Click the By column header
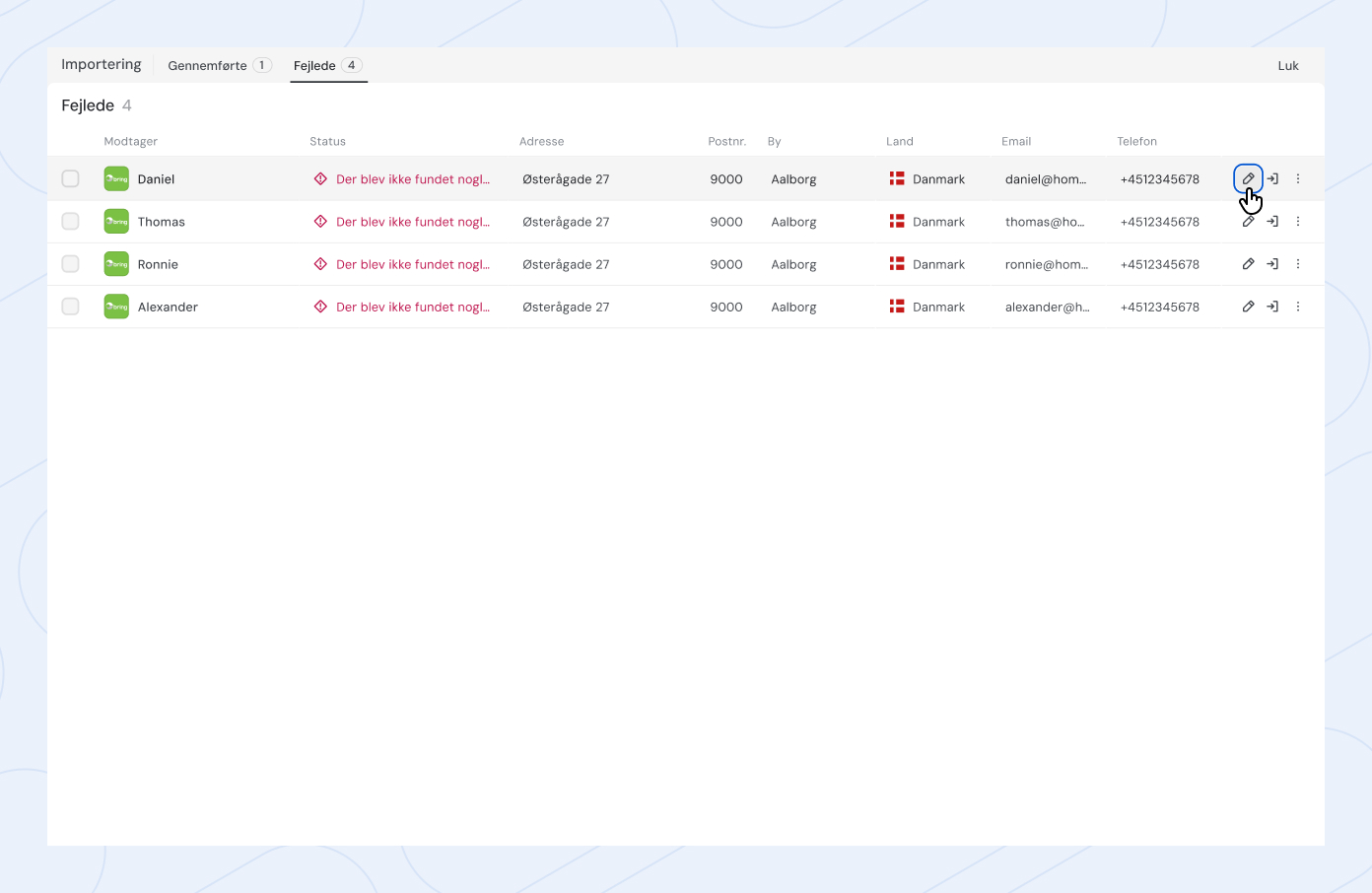Screen dimensions: 1372x893 coord(775,141)
